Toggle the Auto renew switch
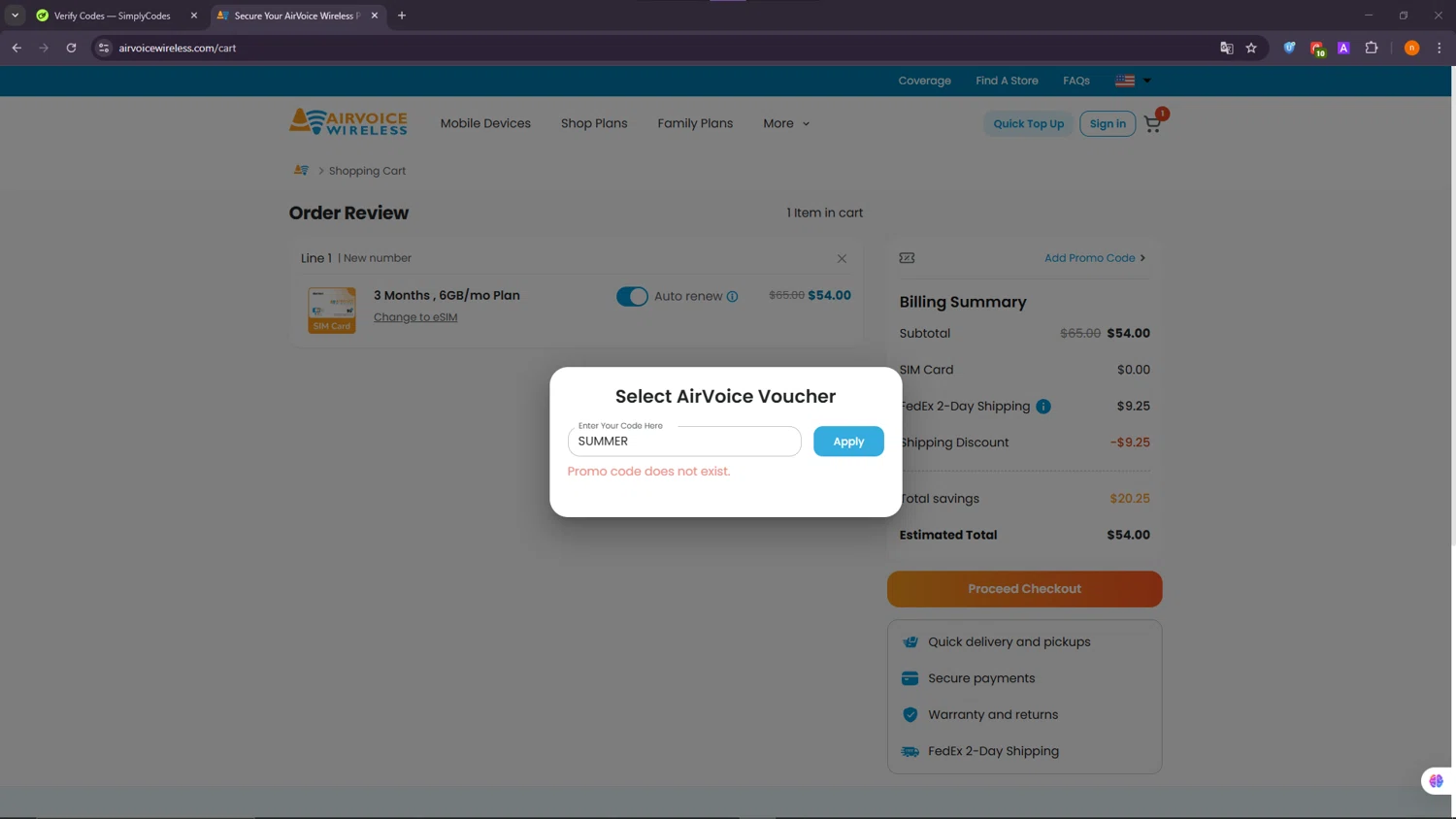Screen dimensions: 1456x819 click(x=632, y=296)
